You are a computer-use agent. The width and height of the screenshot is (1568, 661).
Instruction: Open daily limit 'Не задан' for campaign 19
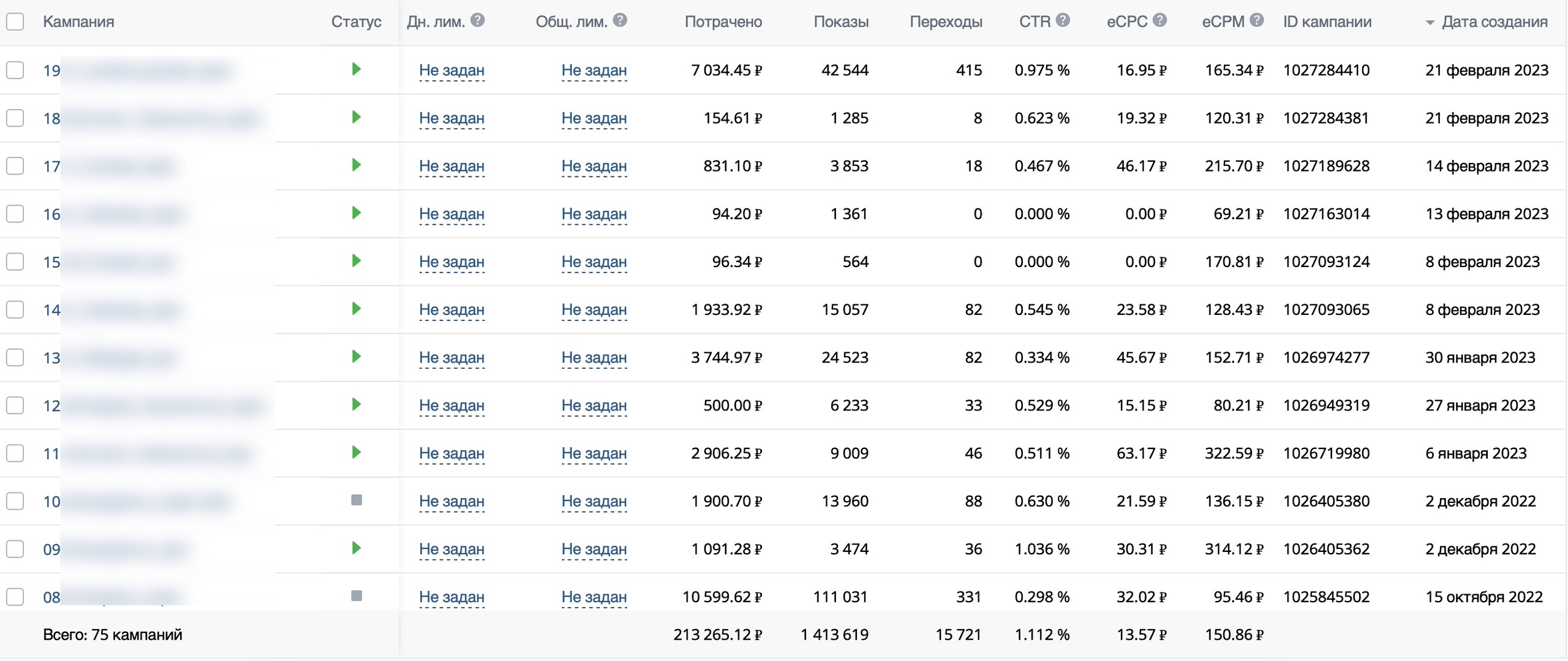coord(451,70)
